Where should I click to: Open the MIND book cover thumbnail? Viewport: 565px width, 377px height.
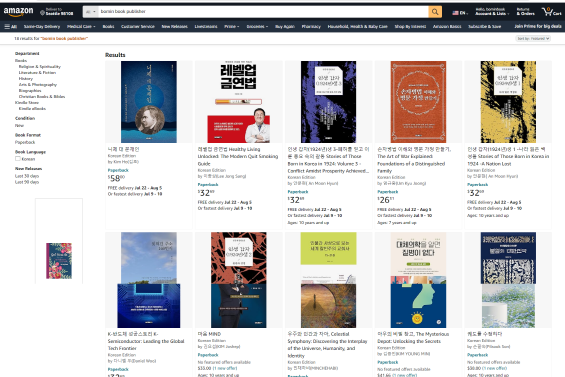click(x=239, y=306)
